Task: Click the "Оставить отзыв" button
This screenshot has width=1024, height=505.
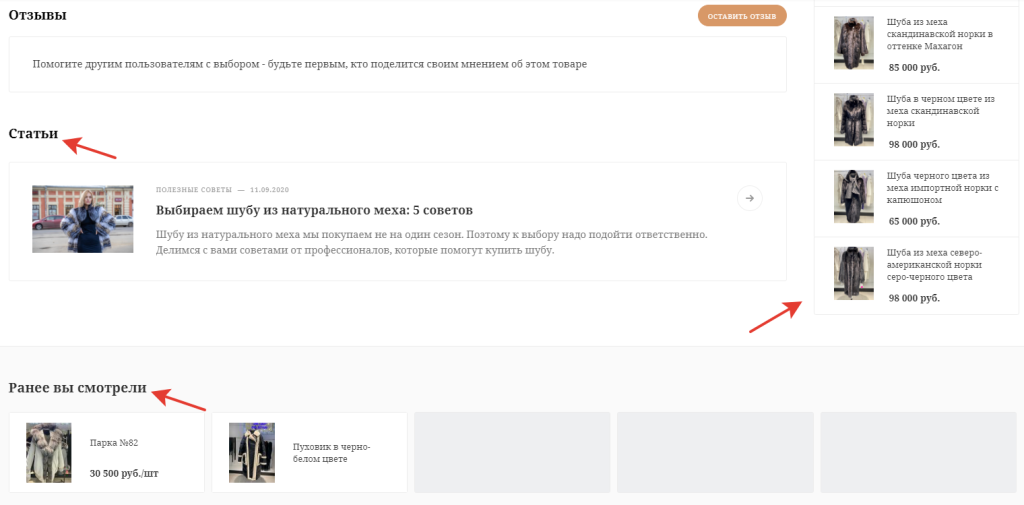Action: click(742, 16)
